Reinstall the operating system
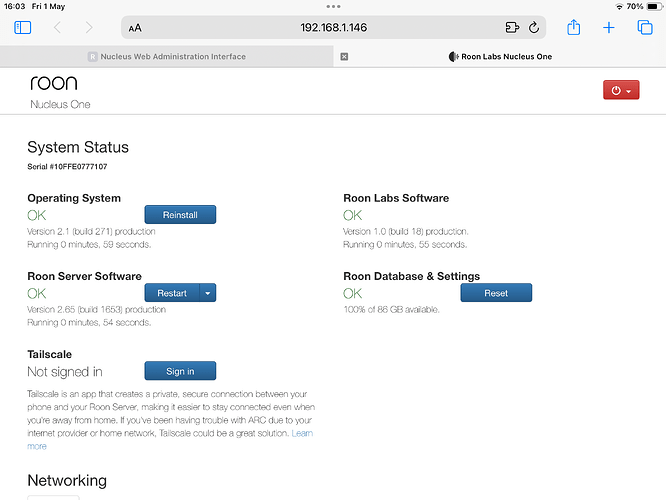The image size is (666, 500). pos(180,215)
